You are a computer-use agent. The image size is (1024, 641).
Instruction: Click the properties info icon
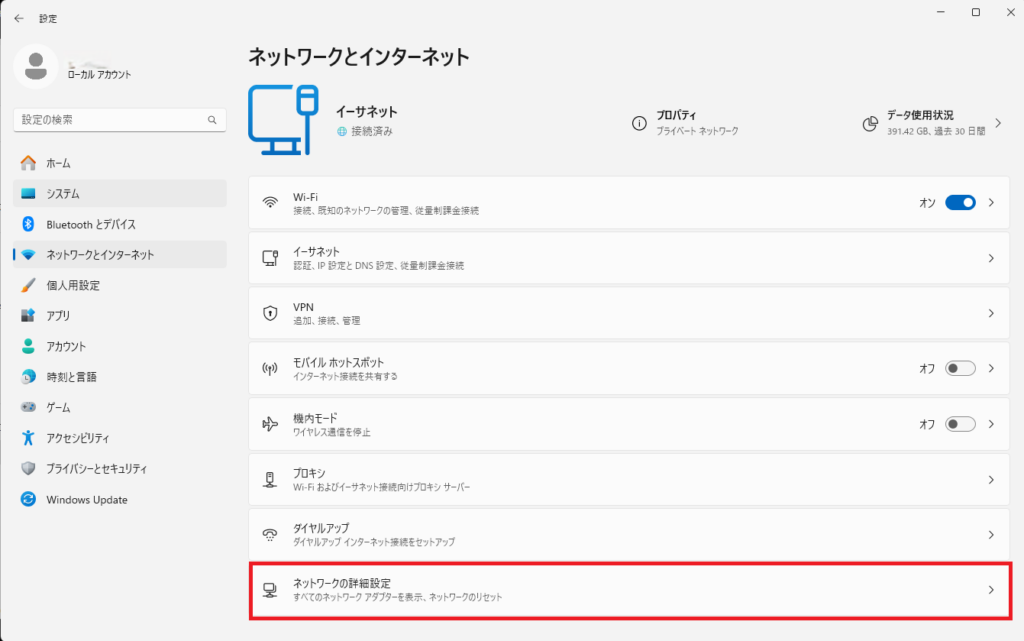click(639, 123)
